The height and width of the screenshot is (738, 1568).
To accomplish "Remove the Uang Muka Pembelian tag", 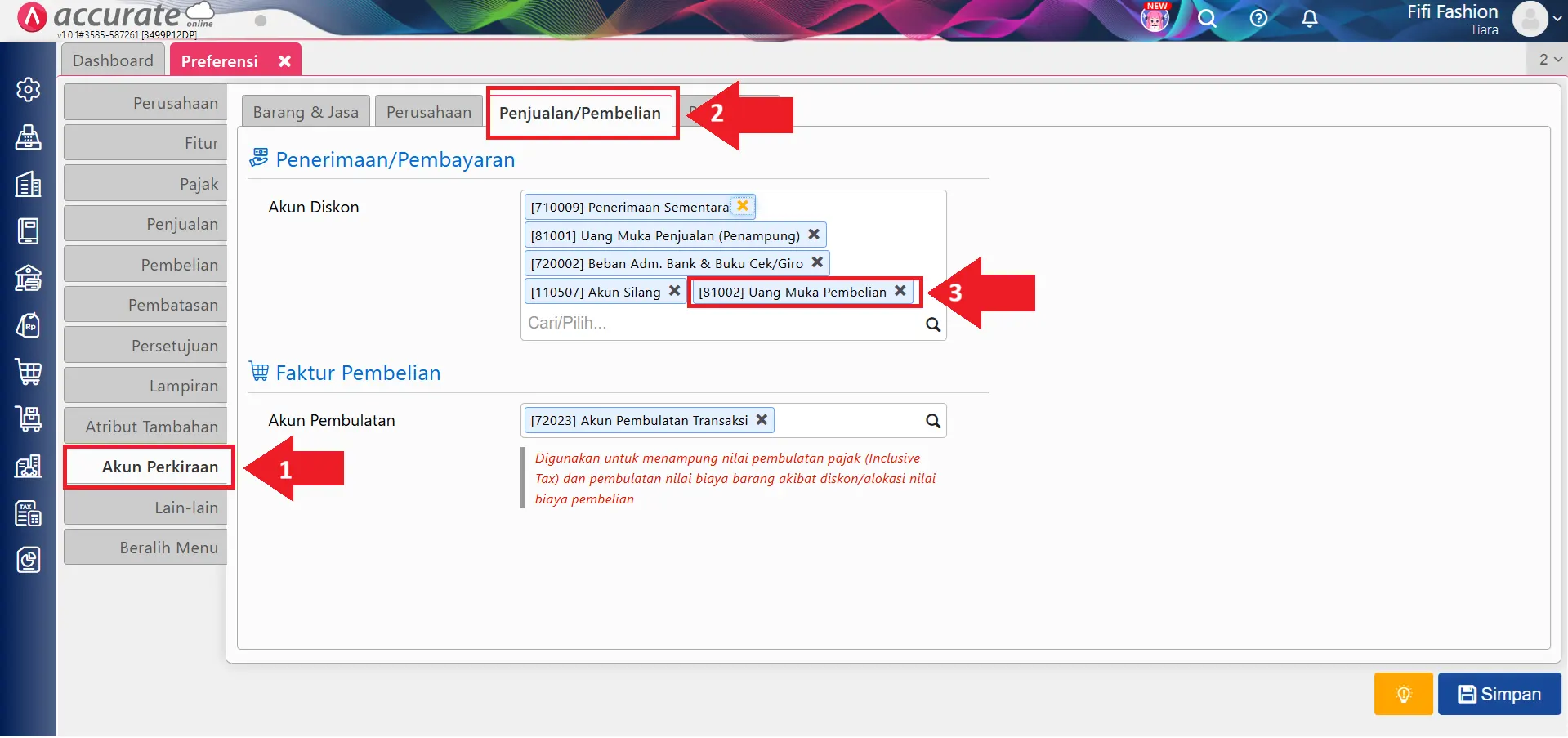I will pos(900,291).
